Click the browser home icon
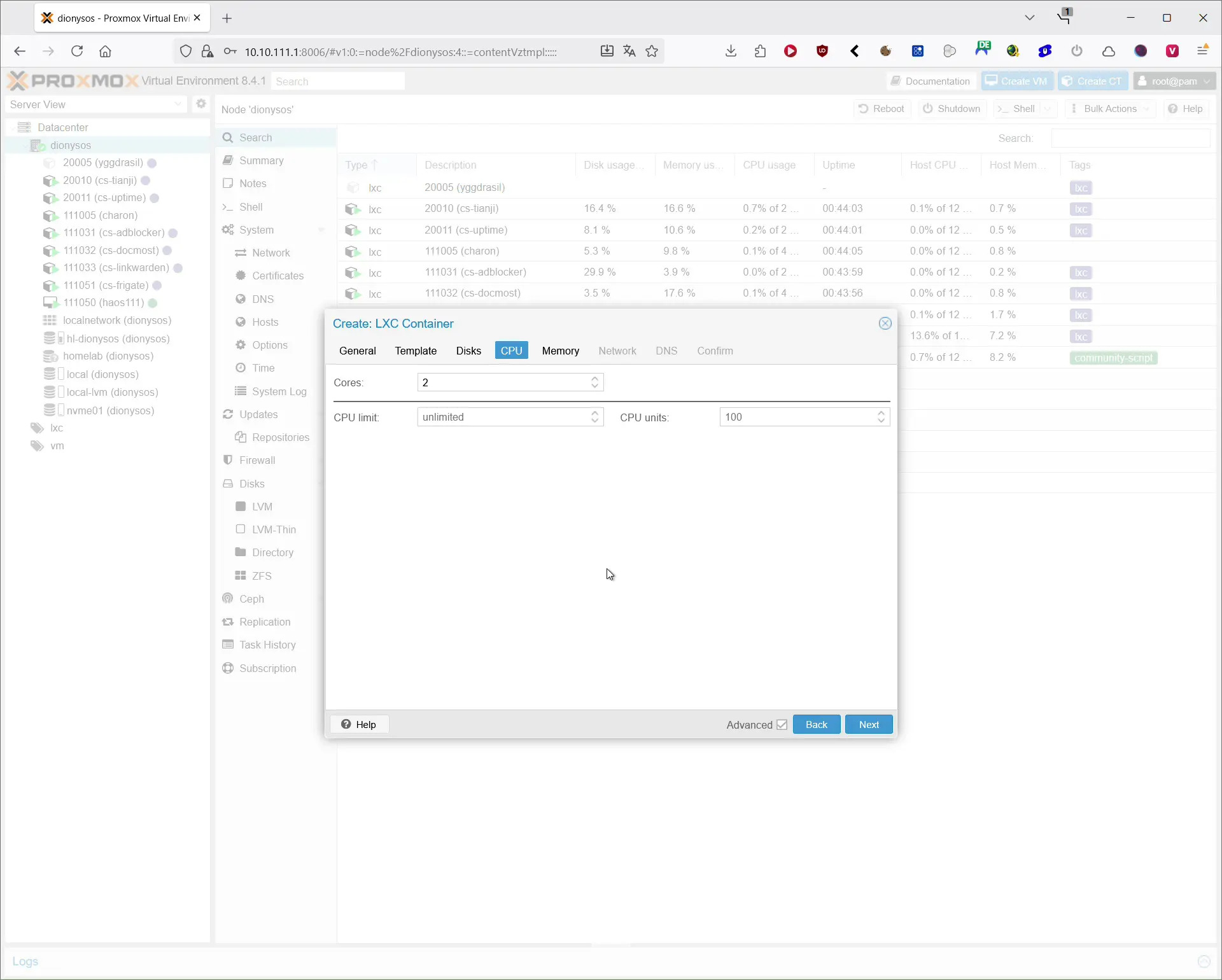 [x=105, y=52]
